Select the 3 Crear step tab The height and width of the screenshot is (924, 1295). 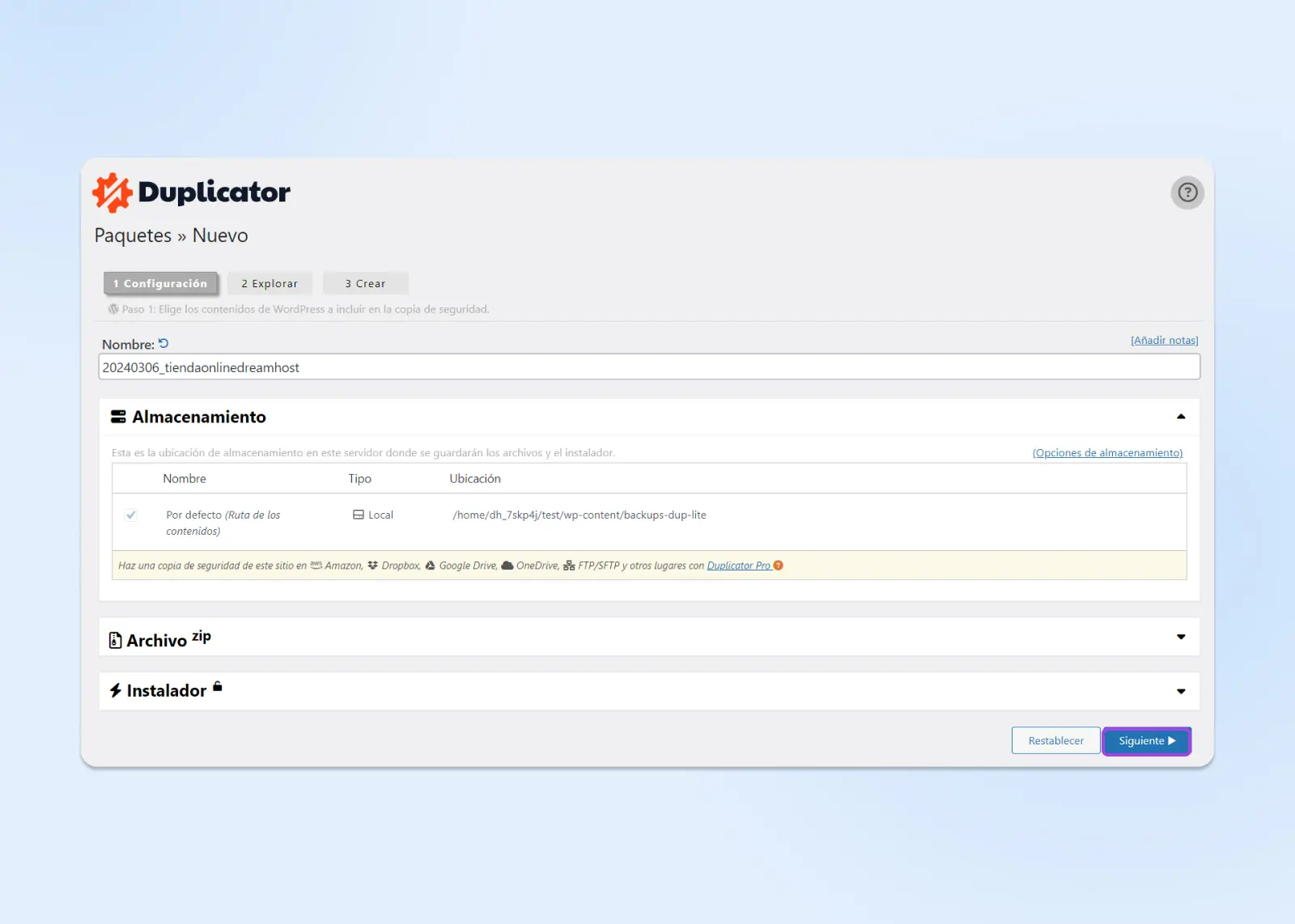365,284
